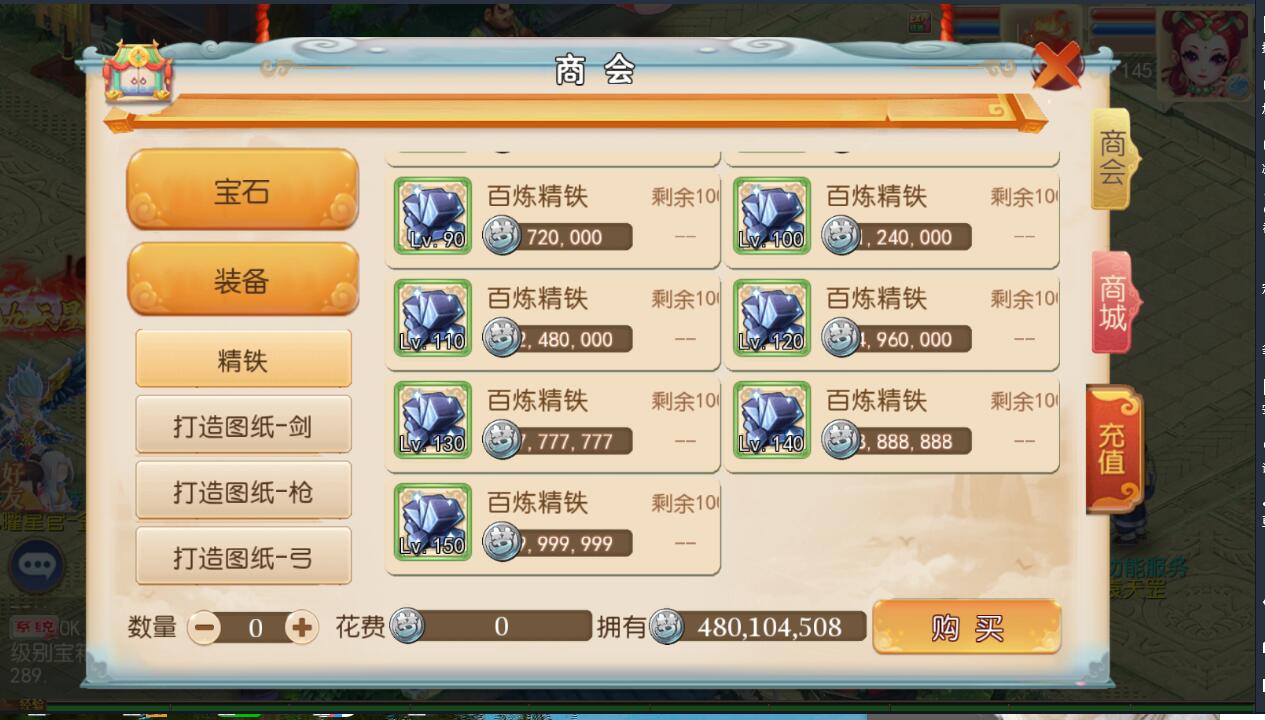Screen dimensions: 1265x720
Task: Open the chat bubble icon
Action: (x=38, y=567)
